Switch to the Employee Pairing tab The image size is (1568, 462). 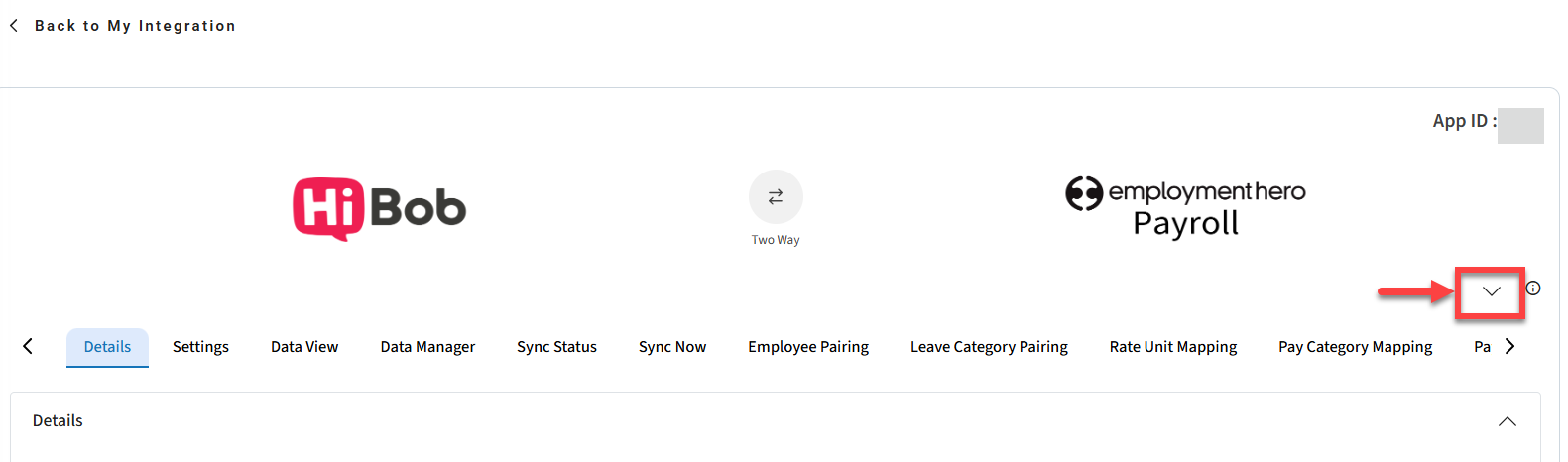click(808, 347)
